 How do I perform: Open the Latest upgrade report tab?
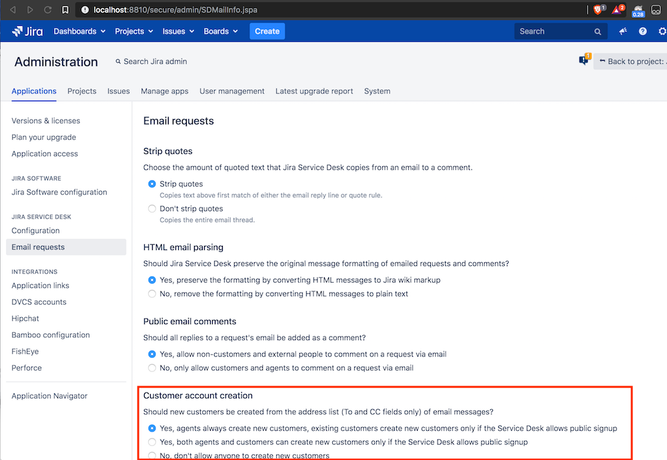pos(314,91)
